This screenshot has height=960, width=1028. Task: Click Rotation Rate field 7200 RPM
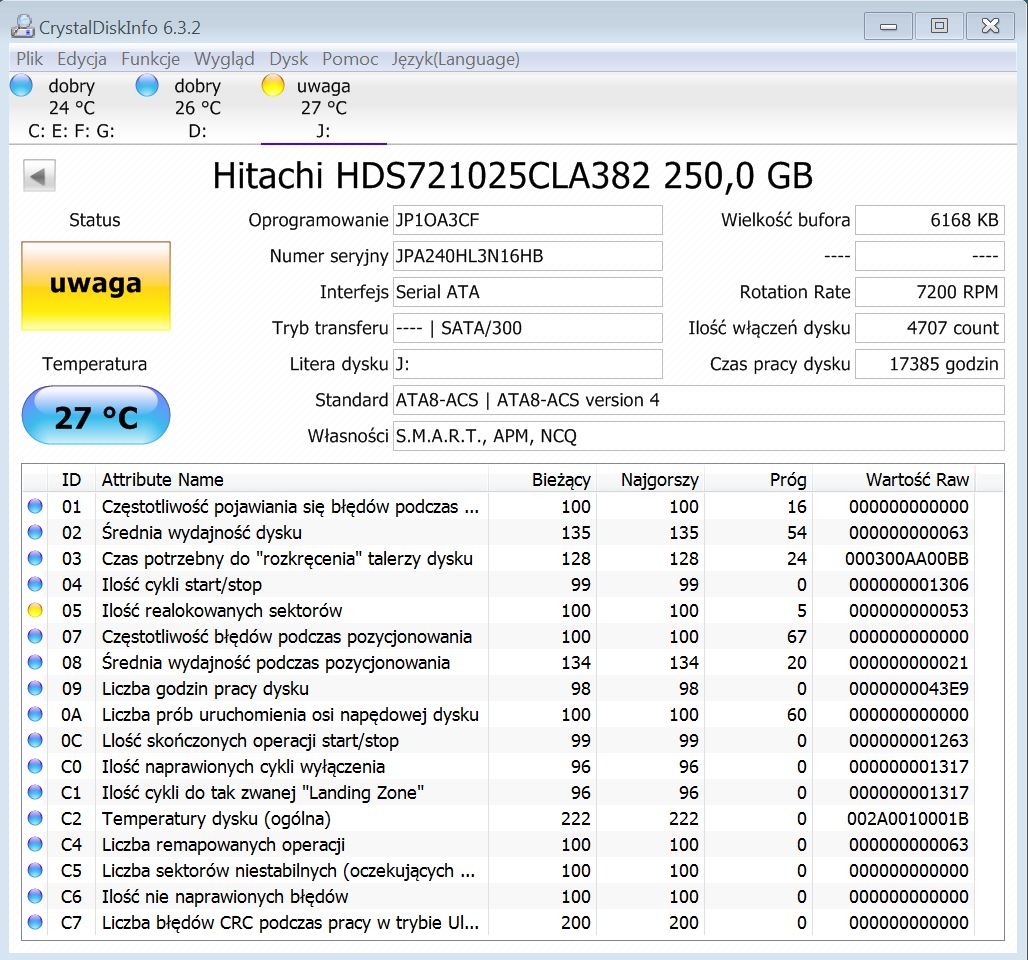930,292
